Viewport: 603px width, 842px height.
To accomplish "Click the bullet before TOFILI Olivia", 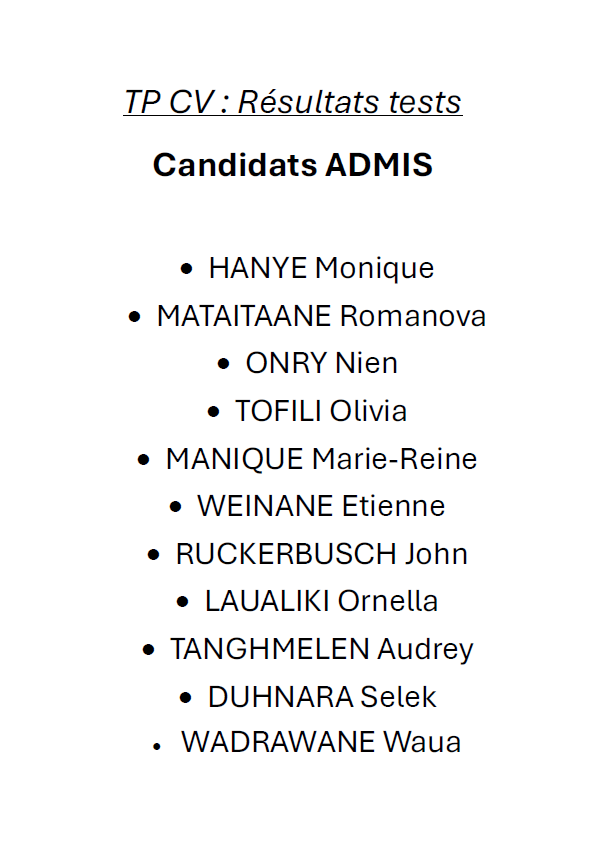I will coord(214,412).
